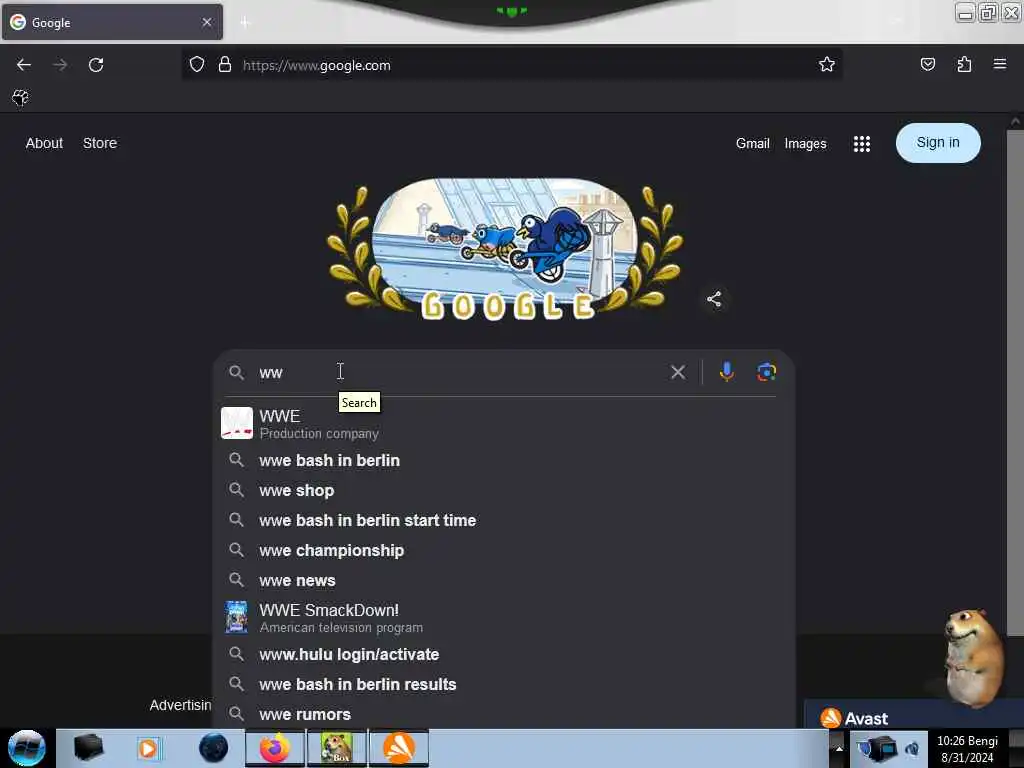This screenshot has height=768, width=1024.
Task: Select suggestion wwe news
Action: click(x=503, y=581)
